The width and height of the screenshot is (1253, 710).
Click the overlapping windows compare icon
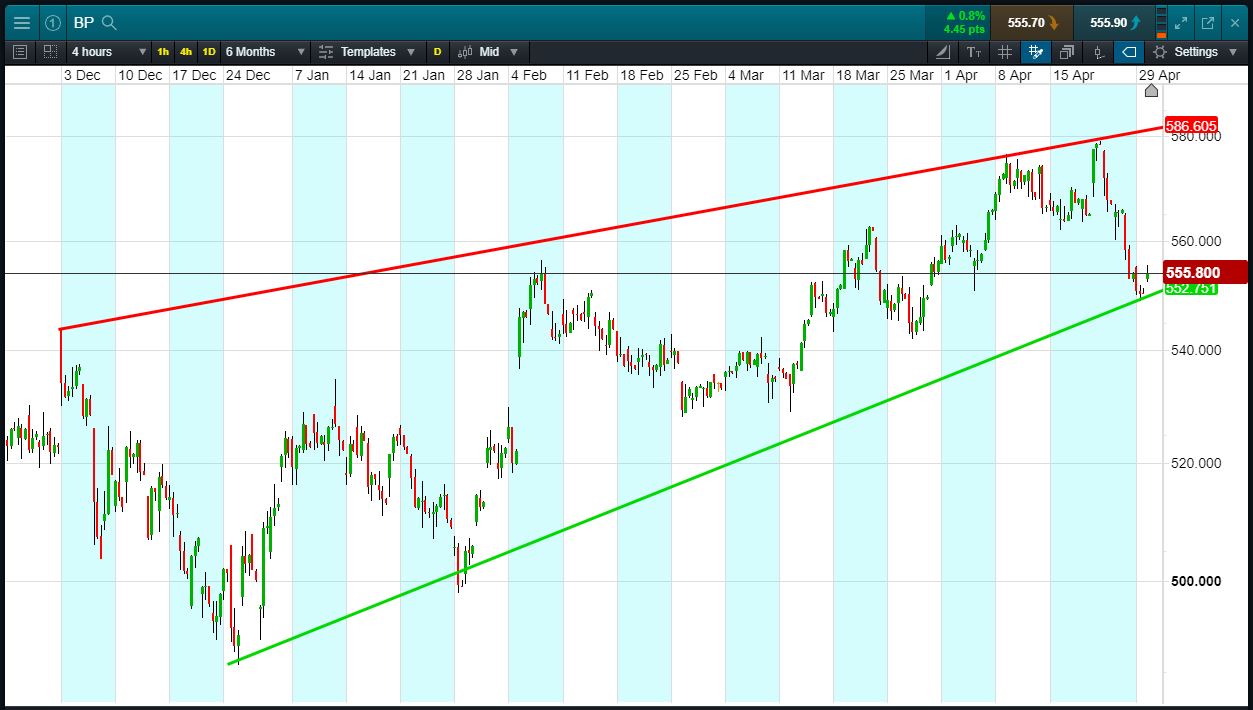1067,52
